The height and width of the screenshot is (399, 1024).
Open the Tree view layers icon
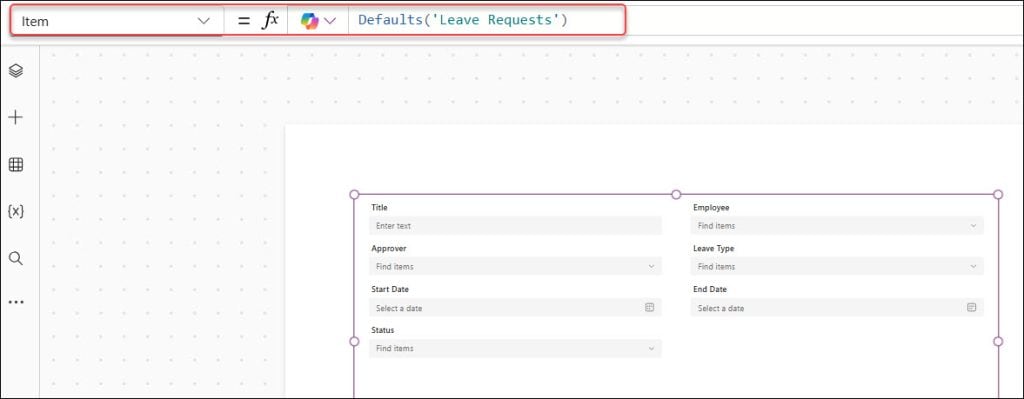point(16,71)
